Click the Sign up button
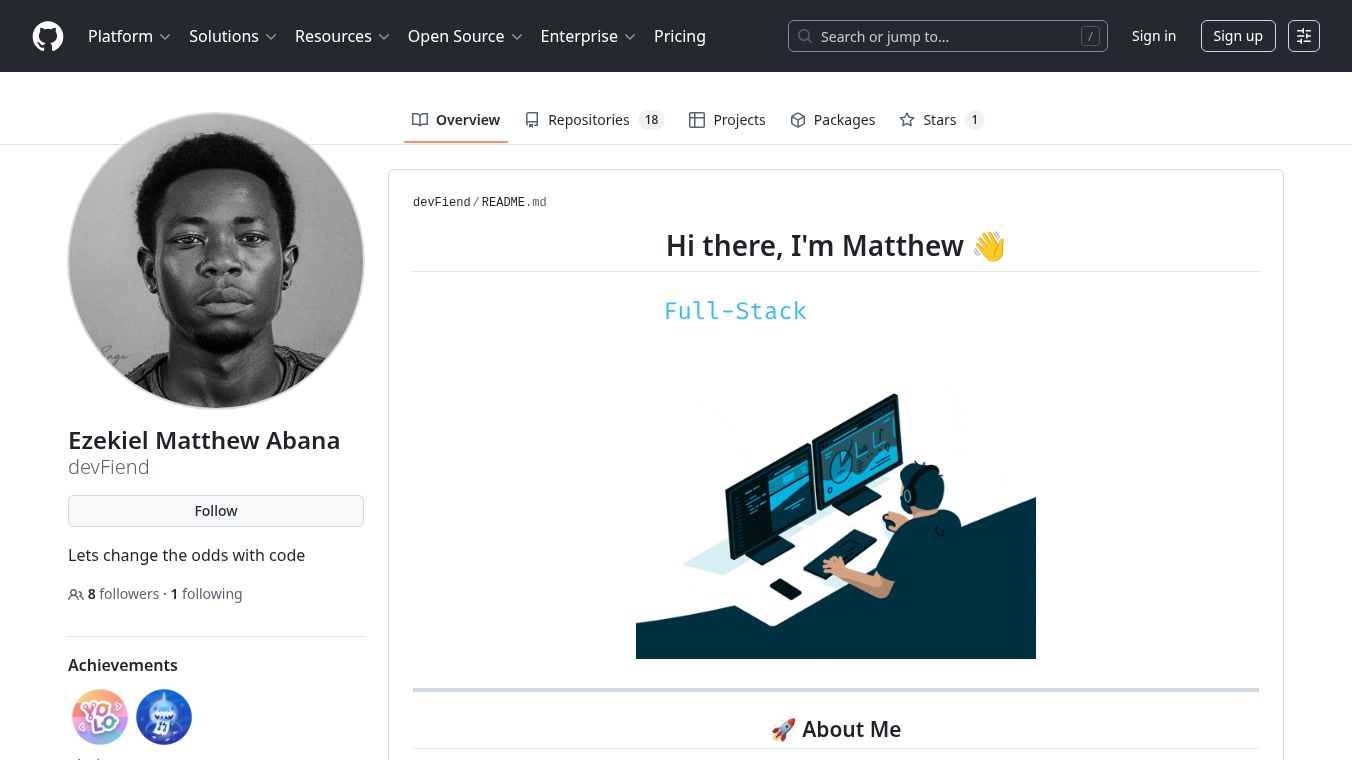 point(1238,36)
